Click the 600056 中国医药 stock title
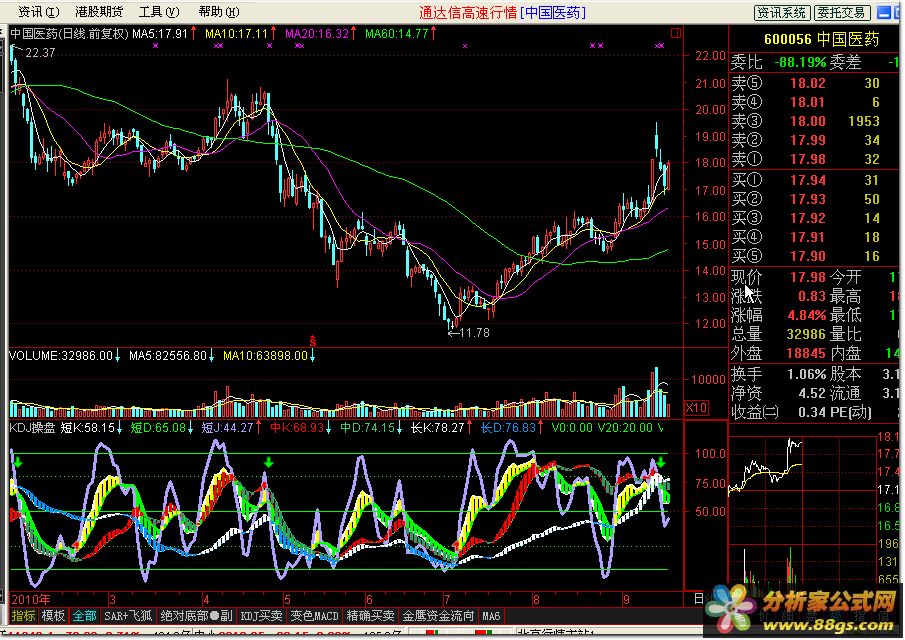This screenshot has width=905, height=640. [821, 39]
